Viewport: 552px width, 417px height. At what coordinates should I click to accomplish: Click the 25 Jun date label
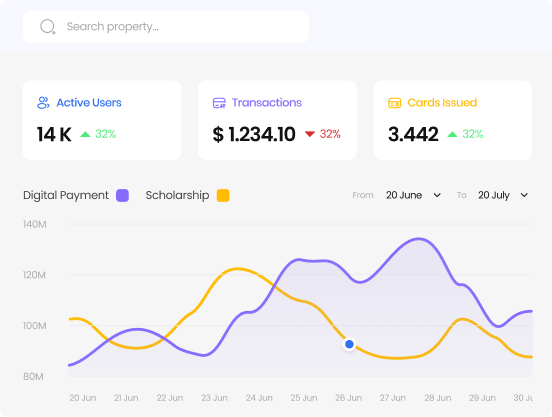(304, 398)
